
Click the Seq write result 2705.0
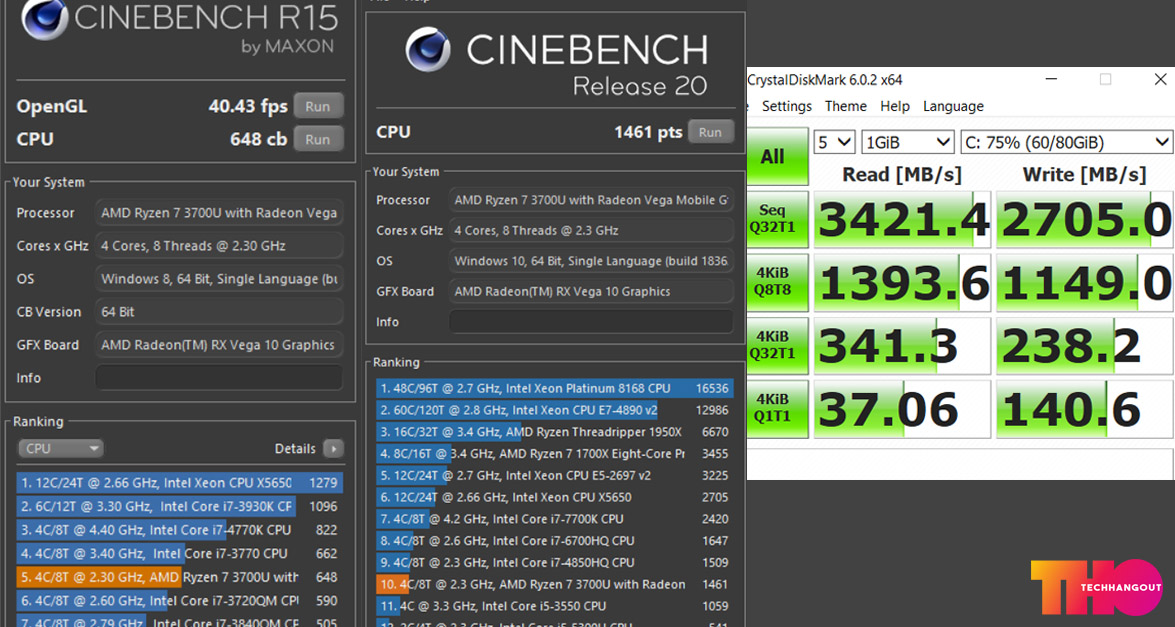[1084, 219]
